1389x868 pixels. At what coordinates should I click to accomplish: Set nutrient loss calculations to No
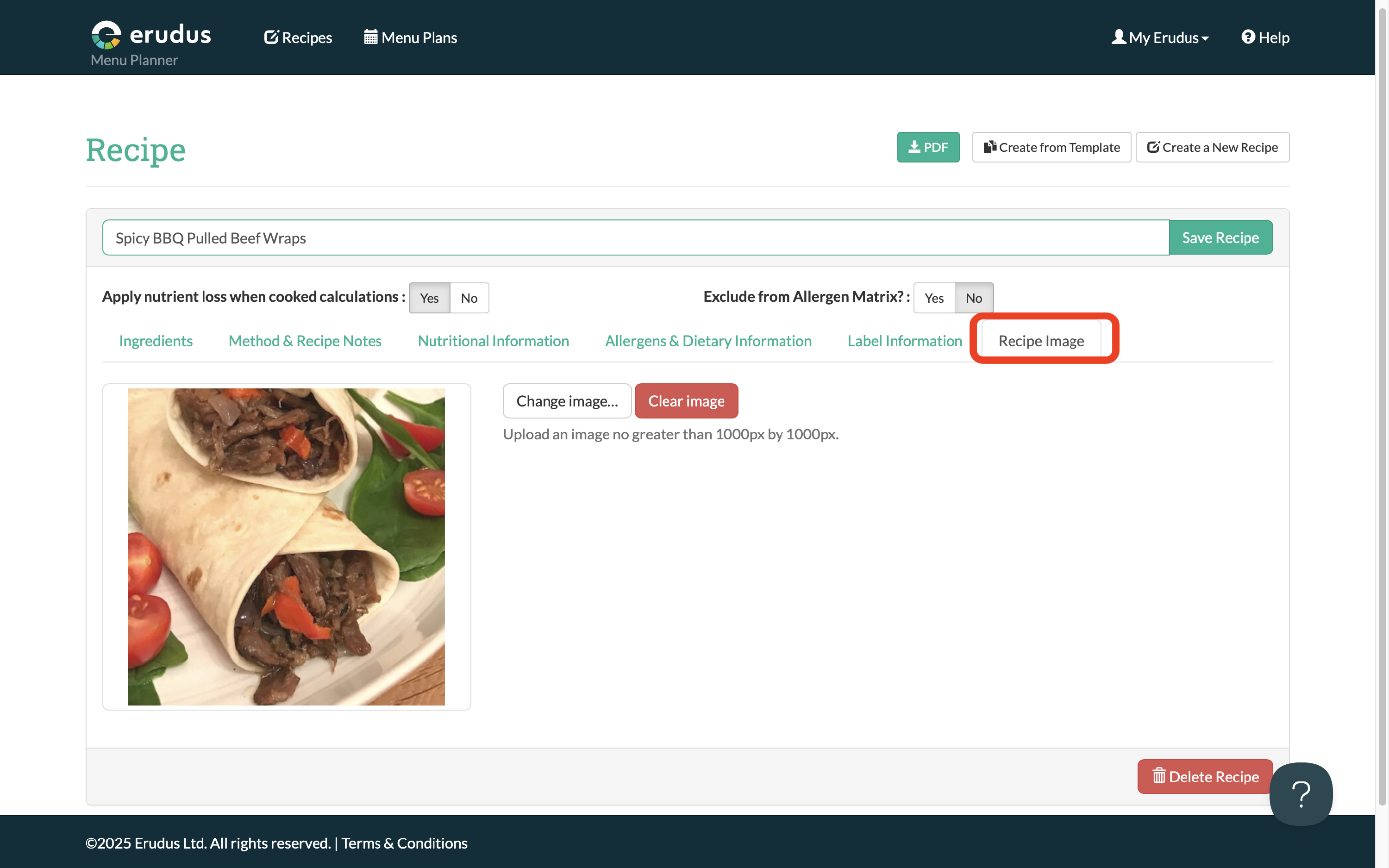click(x=469, y=298)
